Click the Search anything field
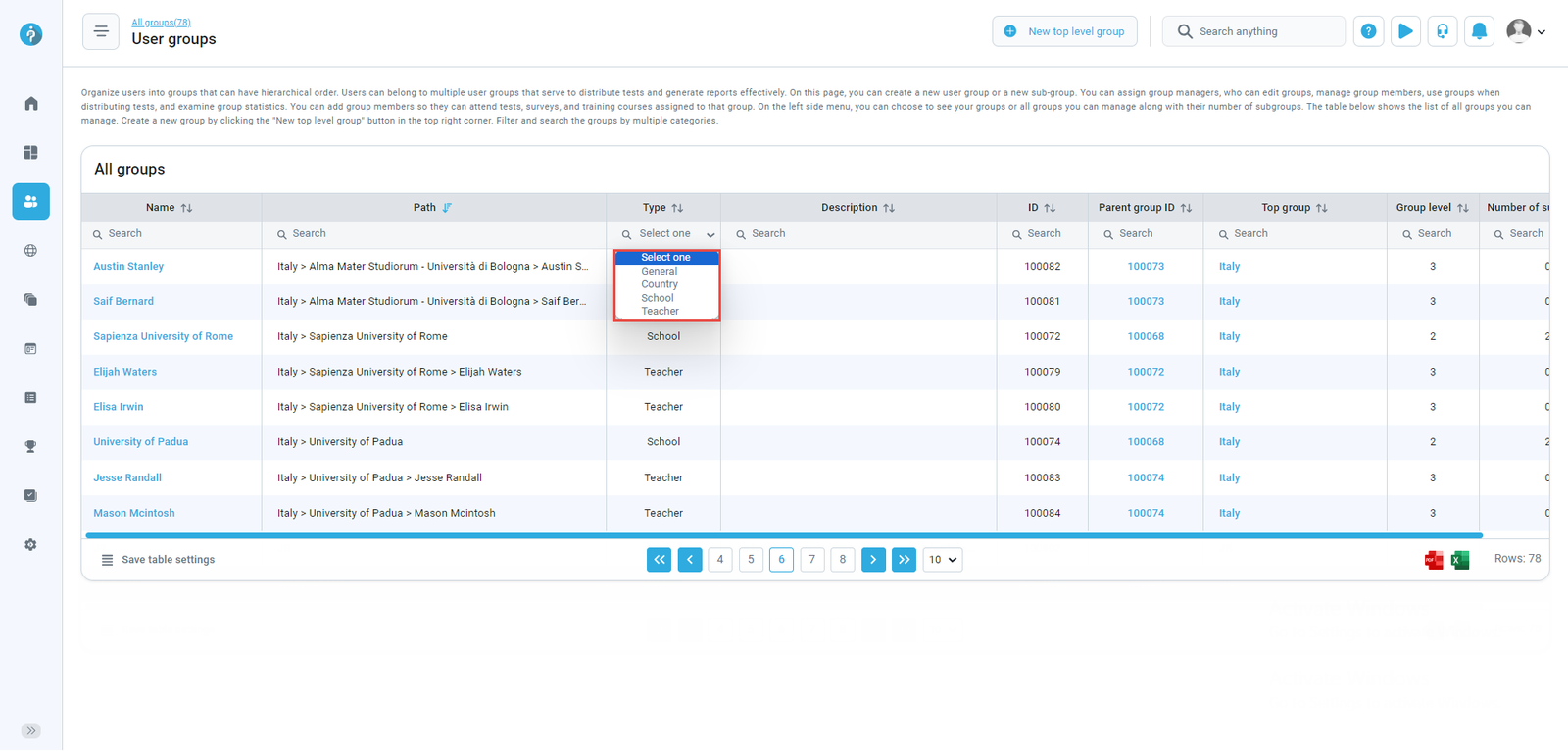Screen dimensions: 1568x751 pos(1256,31)
